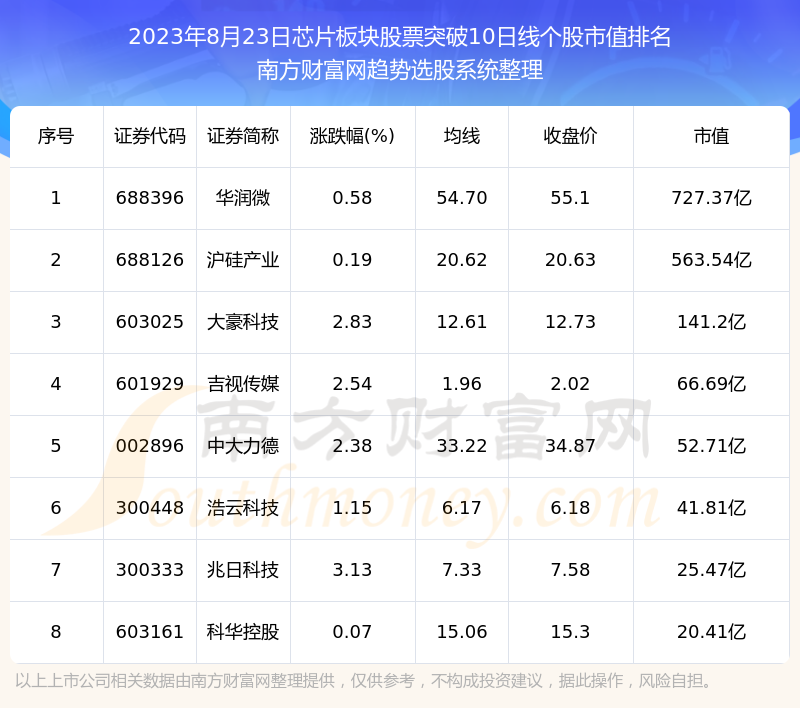Select stock code 688396
Image resolution: width=800 pixels, height=708 pixels.
[149, 198]
